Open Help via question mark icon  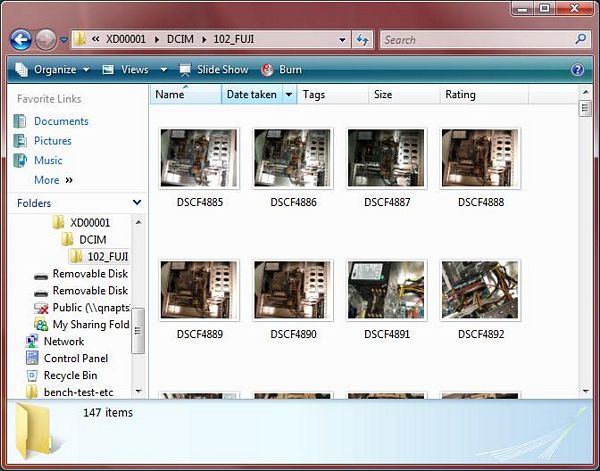577,70
